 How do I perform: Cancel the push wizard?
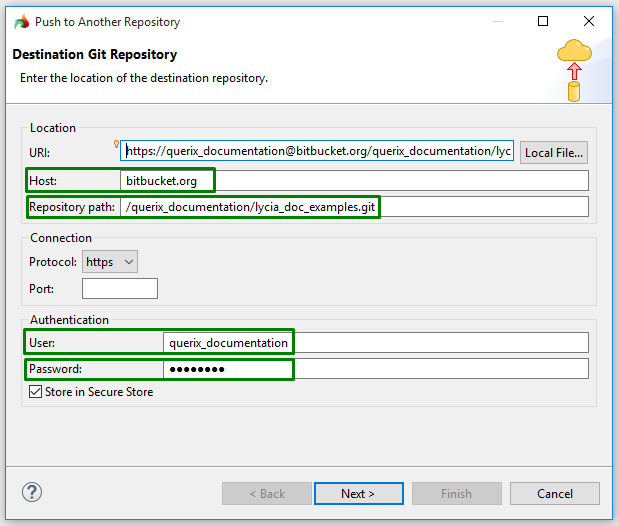point(555,494)
